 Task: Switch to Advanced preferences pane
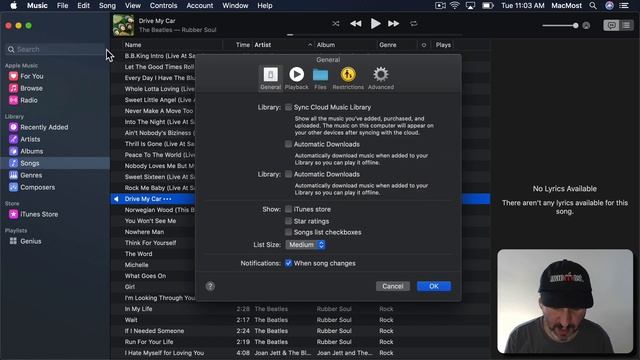[x=381, y=78]
